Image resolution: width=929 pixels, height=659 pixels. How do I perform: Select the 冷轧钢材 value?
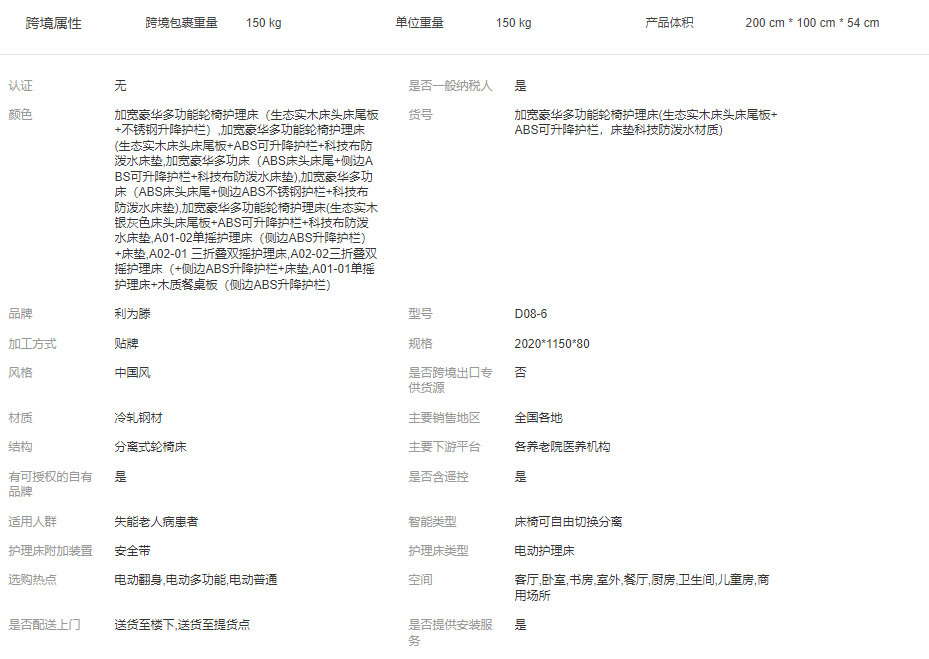(x=138, y=418)
